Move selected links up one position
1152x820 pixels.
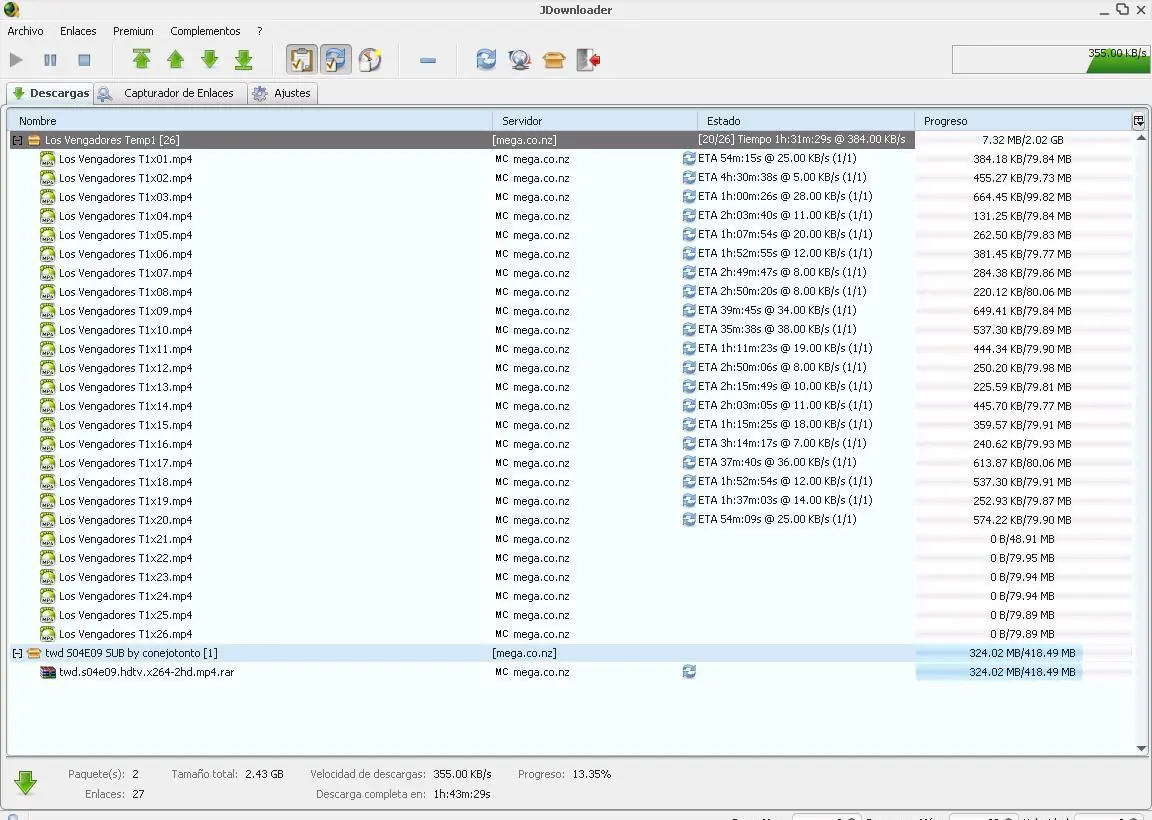pos(176,60)
